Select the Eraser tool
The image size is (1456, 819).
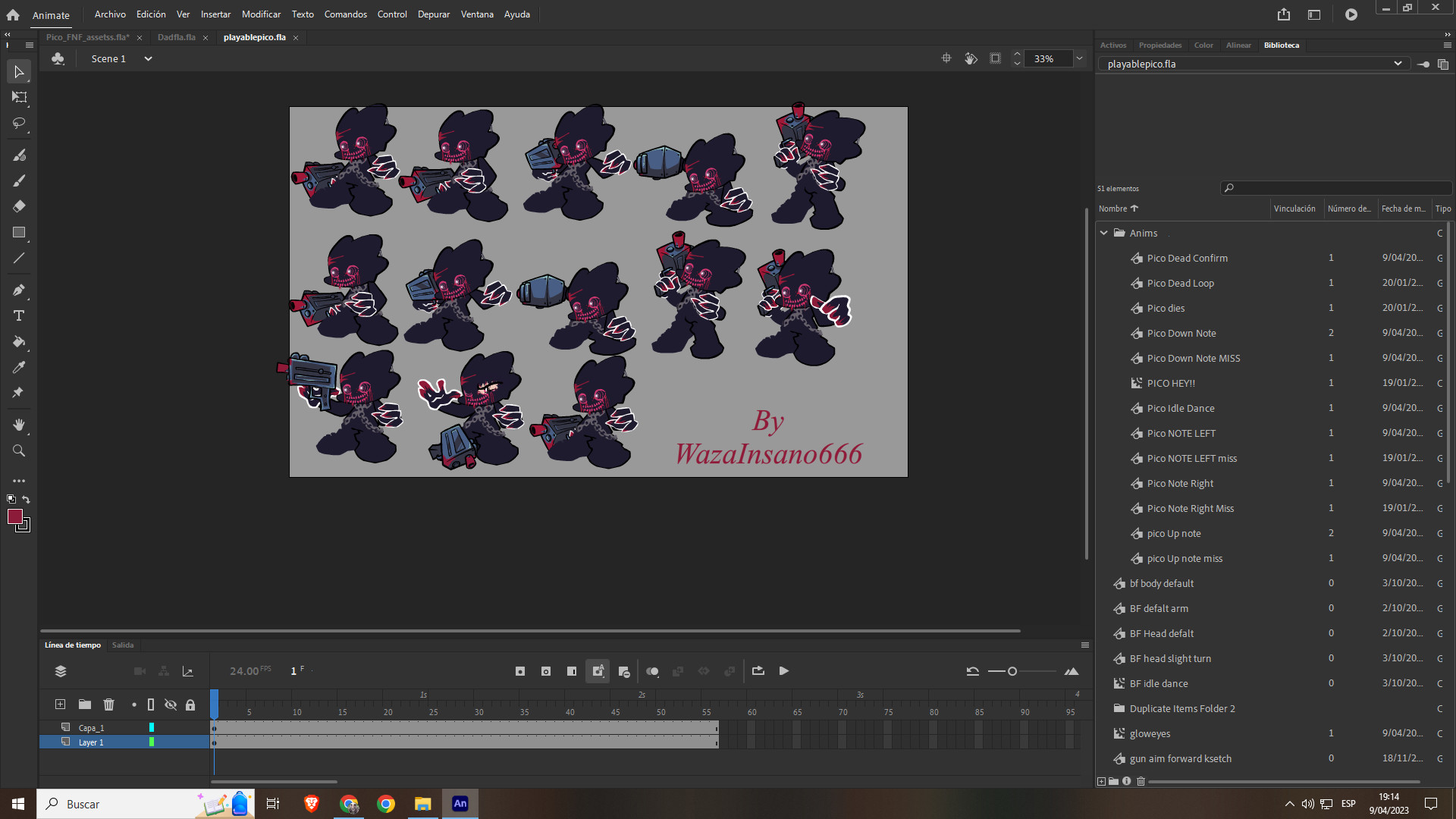[x=19, y=206]
